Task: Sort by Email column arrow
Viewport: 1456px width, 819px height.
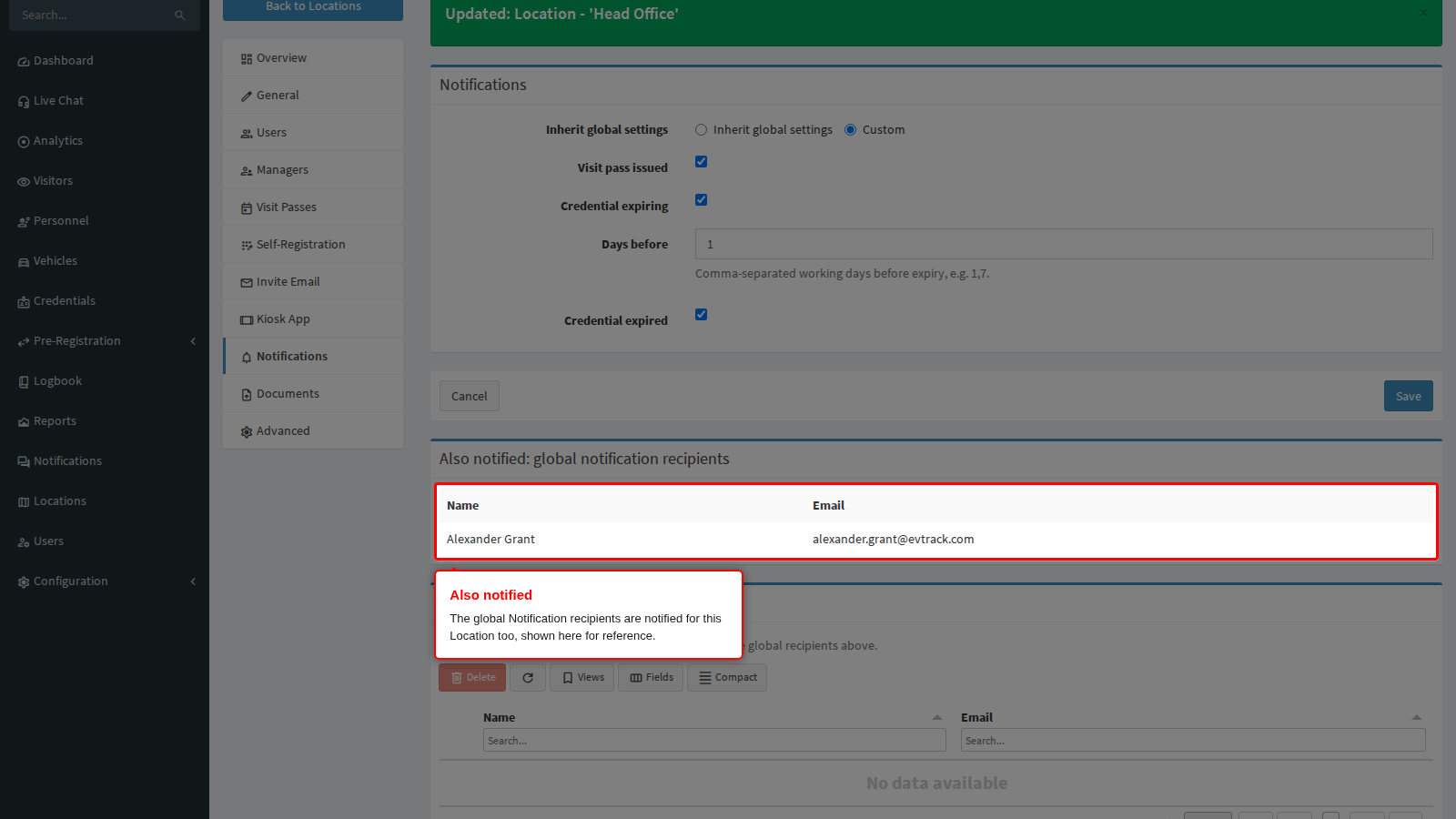Action: (1417, 718)
